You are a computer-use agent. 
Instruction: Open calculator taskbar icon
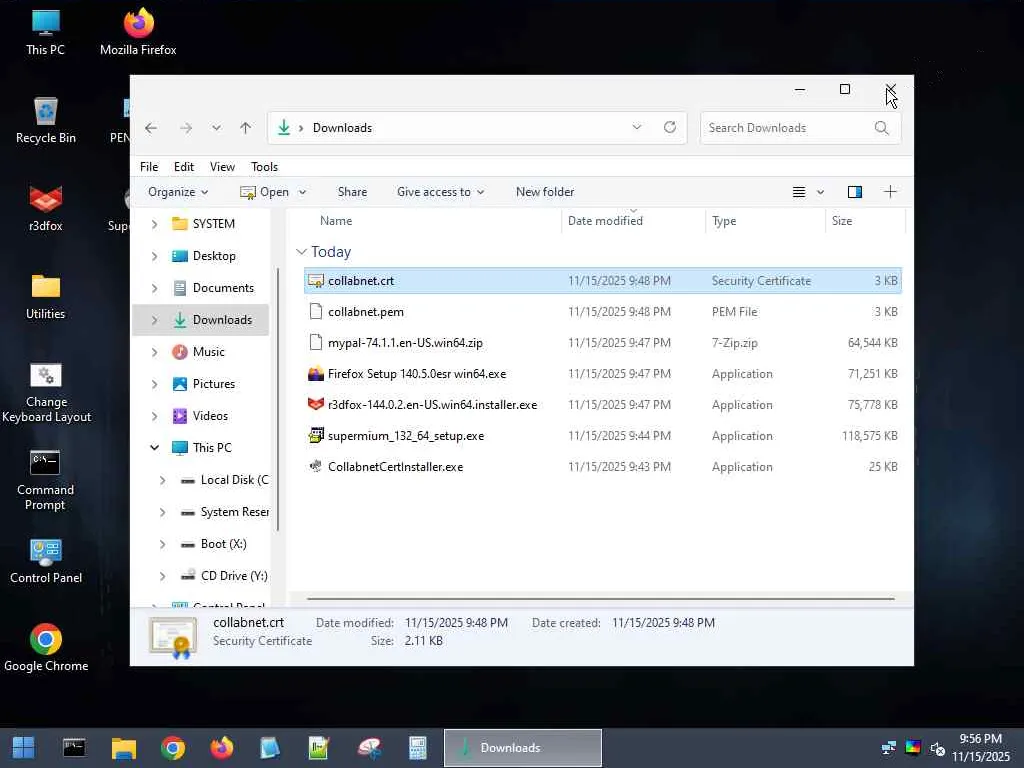coord(418,748)
